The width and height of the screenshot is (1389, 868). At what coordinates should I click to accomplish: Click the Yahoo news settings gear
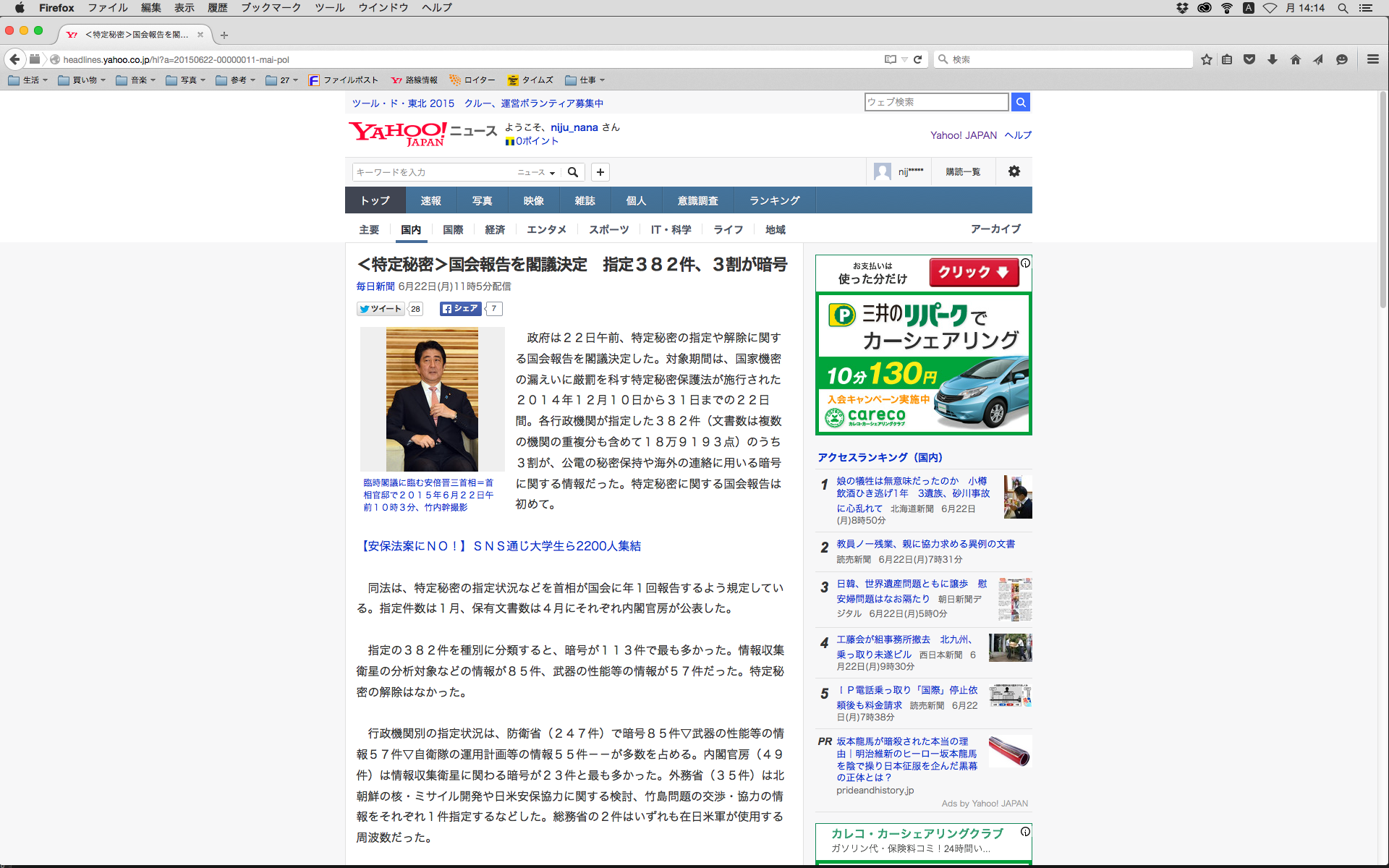click(x=1014, y=171)
